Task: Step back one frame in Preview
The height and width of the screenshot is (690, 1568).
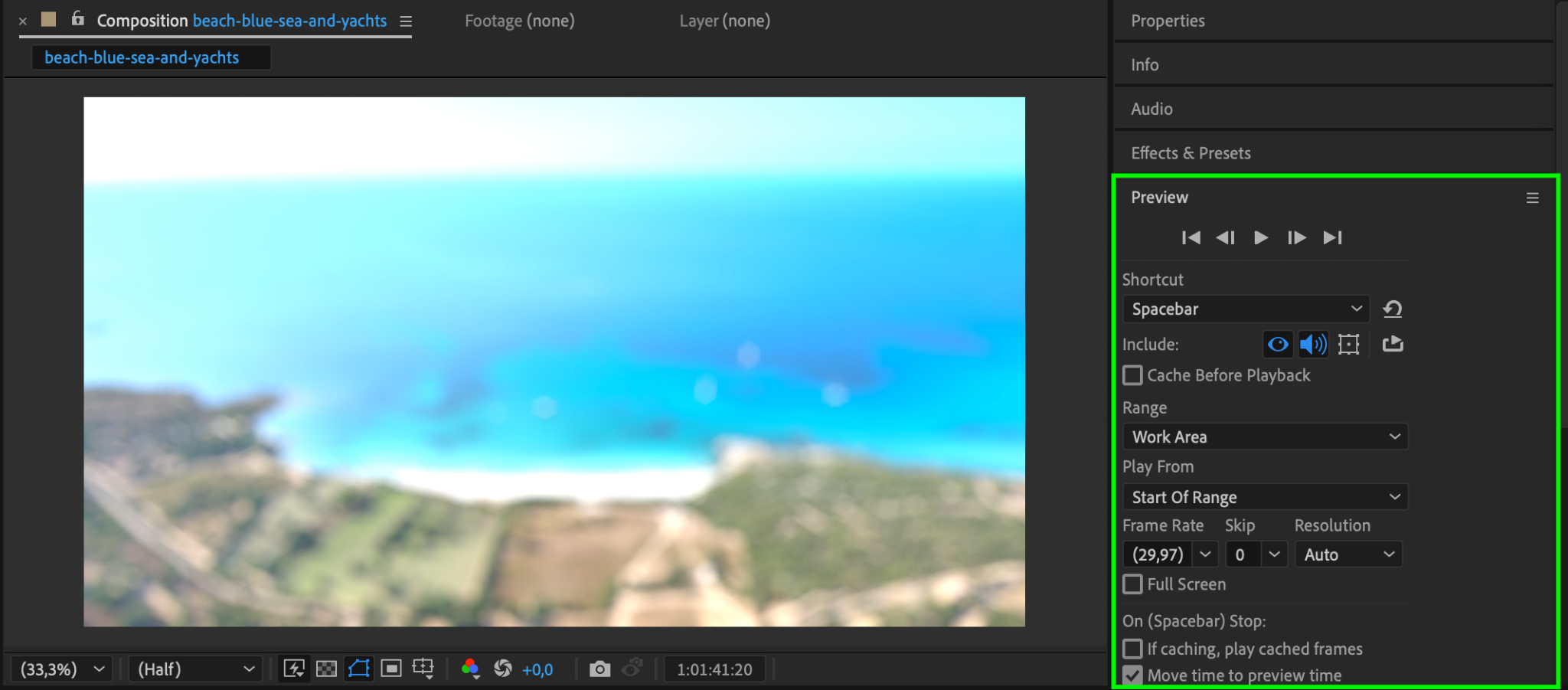Action: (1226, 237)
